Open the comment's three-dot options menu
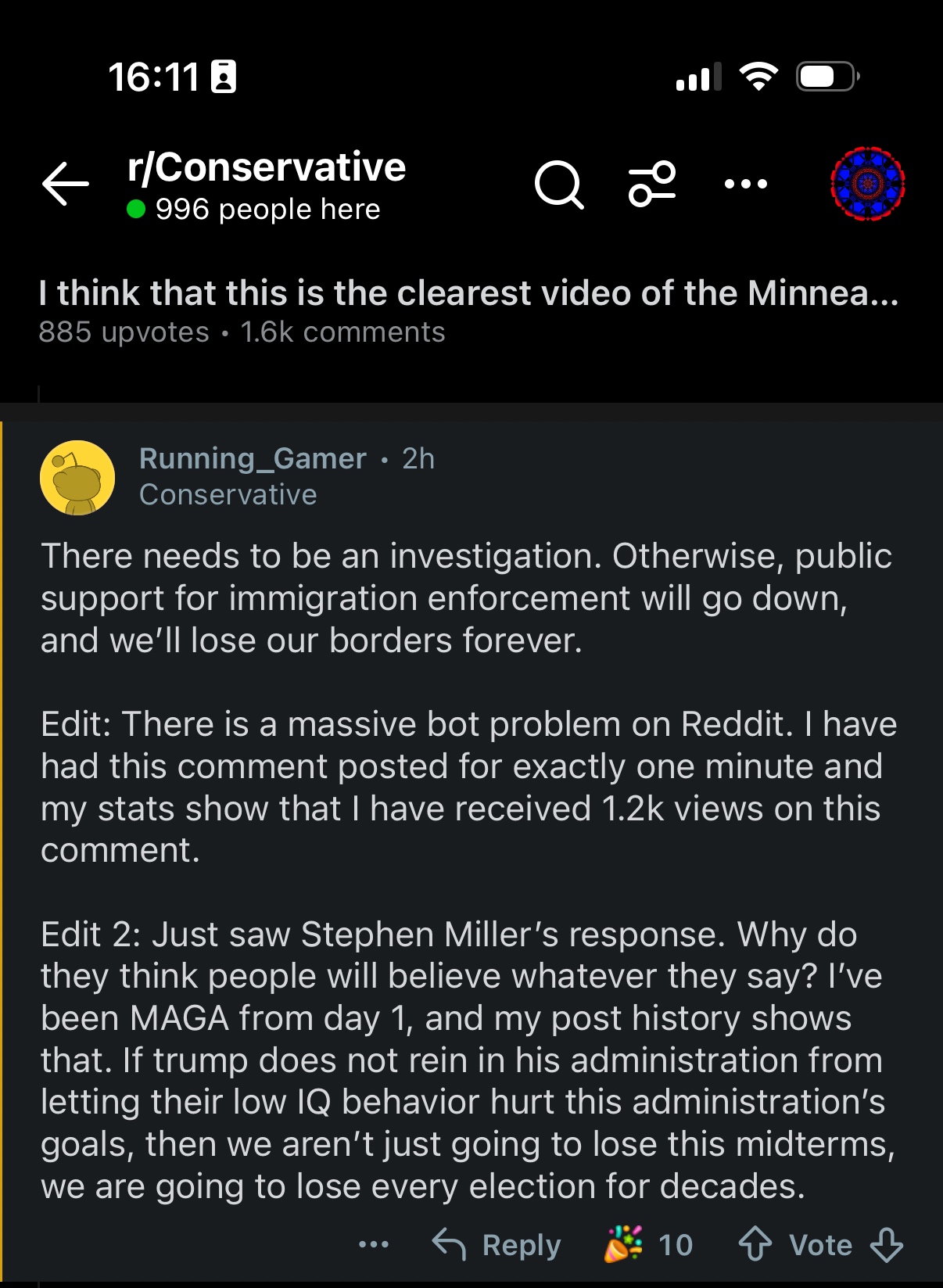This screenshot has height=1288, width=943. click(x=374, y=1244)
